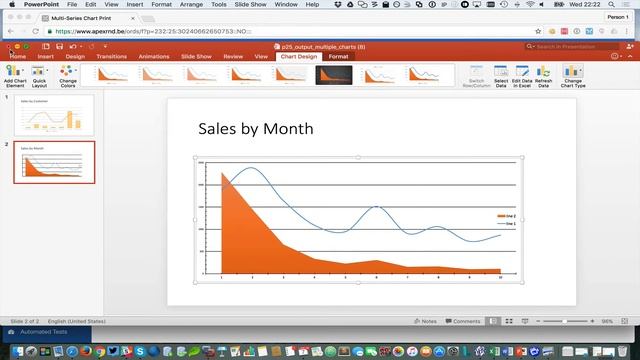Click the browser reload icon
The image size is (640, 360).
(36, 31)
